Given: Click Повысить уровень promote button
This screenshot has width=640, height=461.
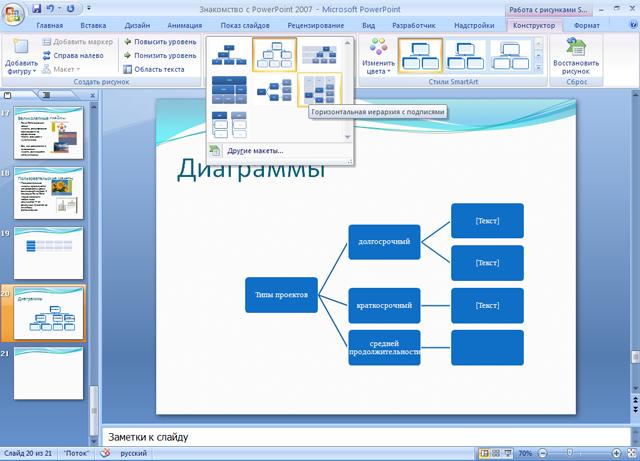Looking at the screenshot, I should (158, 42).
